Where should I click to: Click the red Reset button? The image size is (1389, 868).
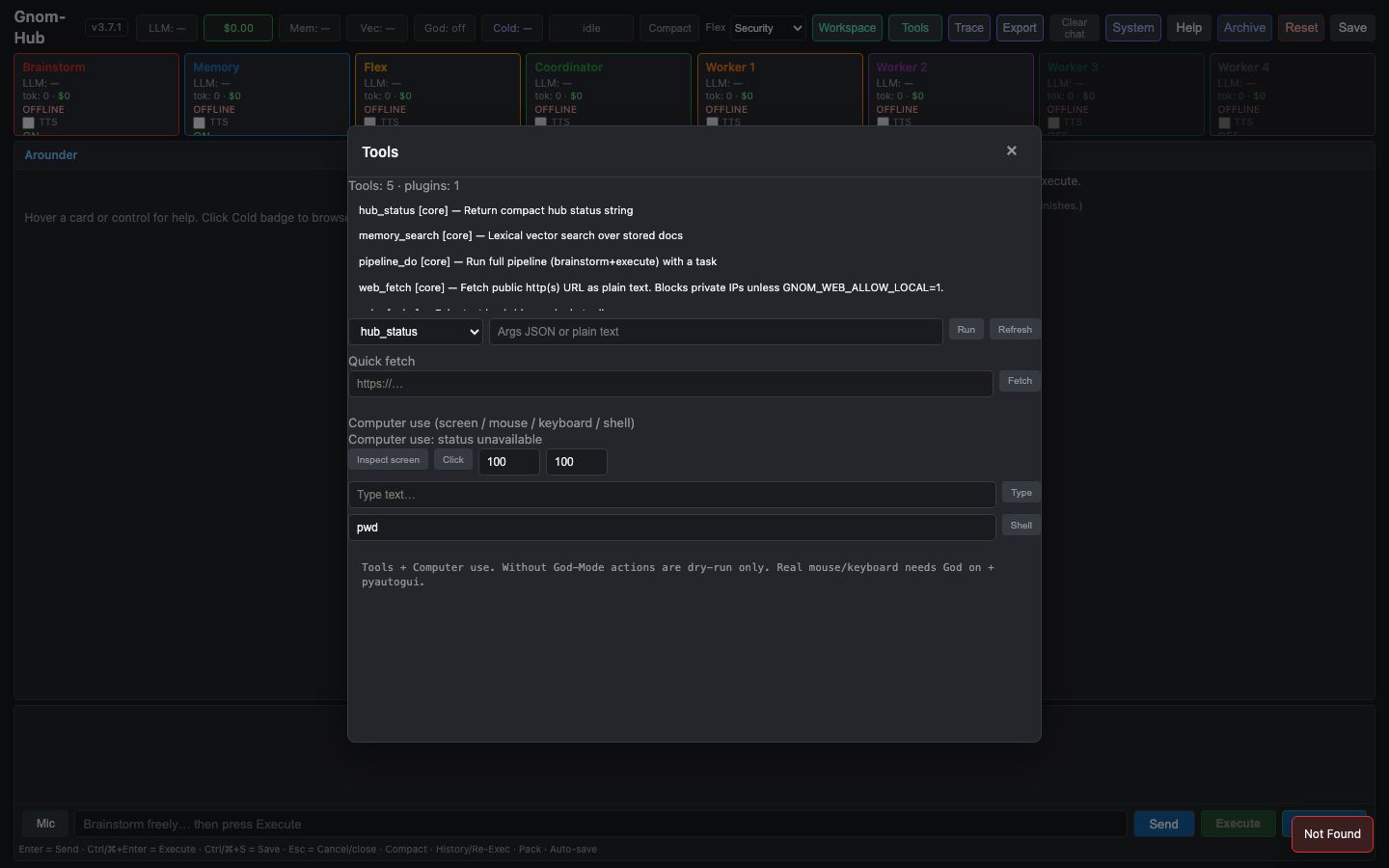[x=1301, y=28]
